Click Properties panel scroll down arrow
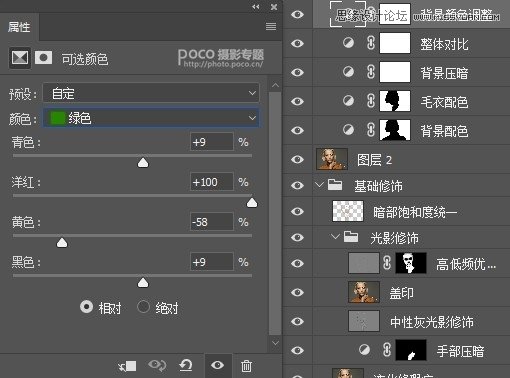The width and height of the screenshot is (510, 378). 275,343
